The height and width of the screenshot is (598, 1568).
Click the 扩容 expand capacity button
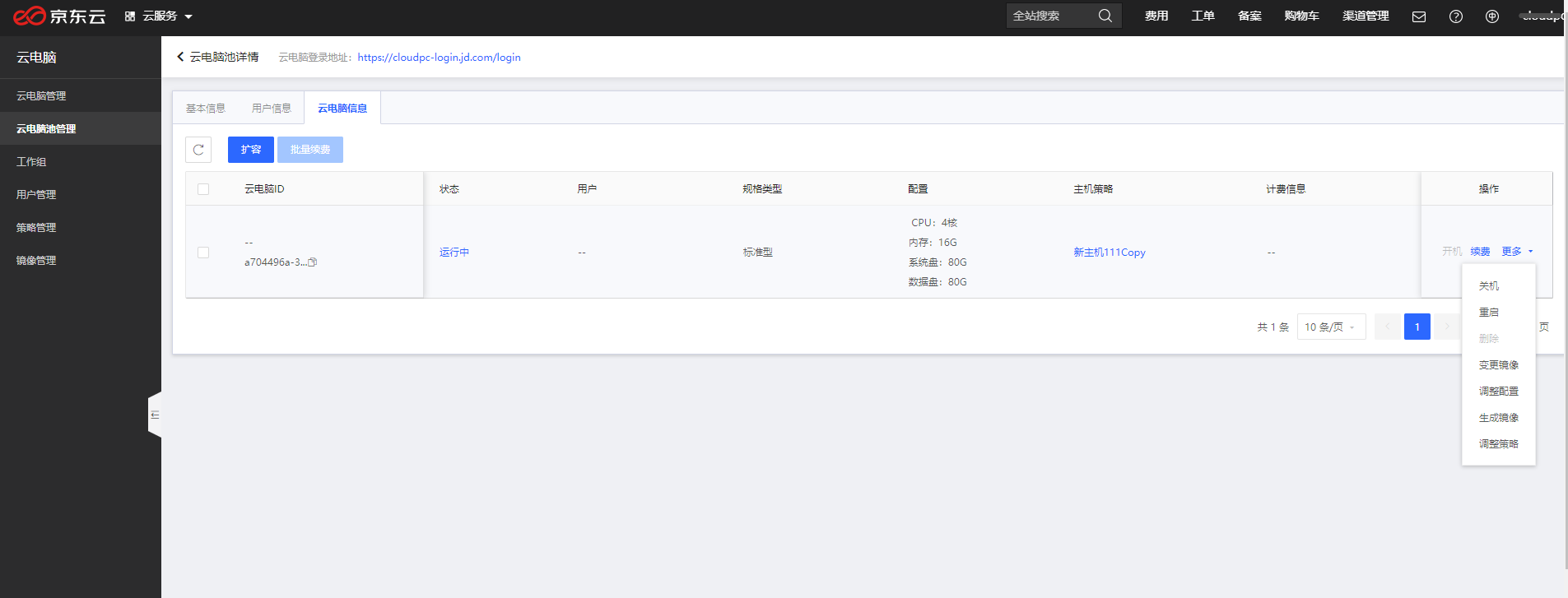pos(251,150)
